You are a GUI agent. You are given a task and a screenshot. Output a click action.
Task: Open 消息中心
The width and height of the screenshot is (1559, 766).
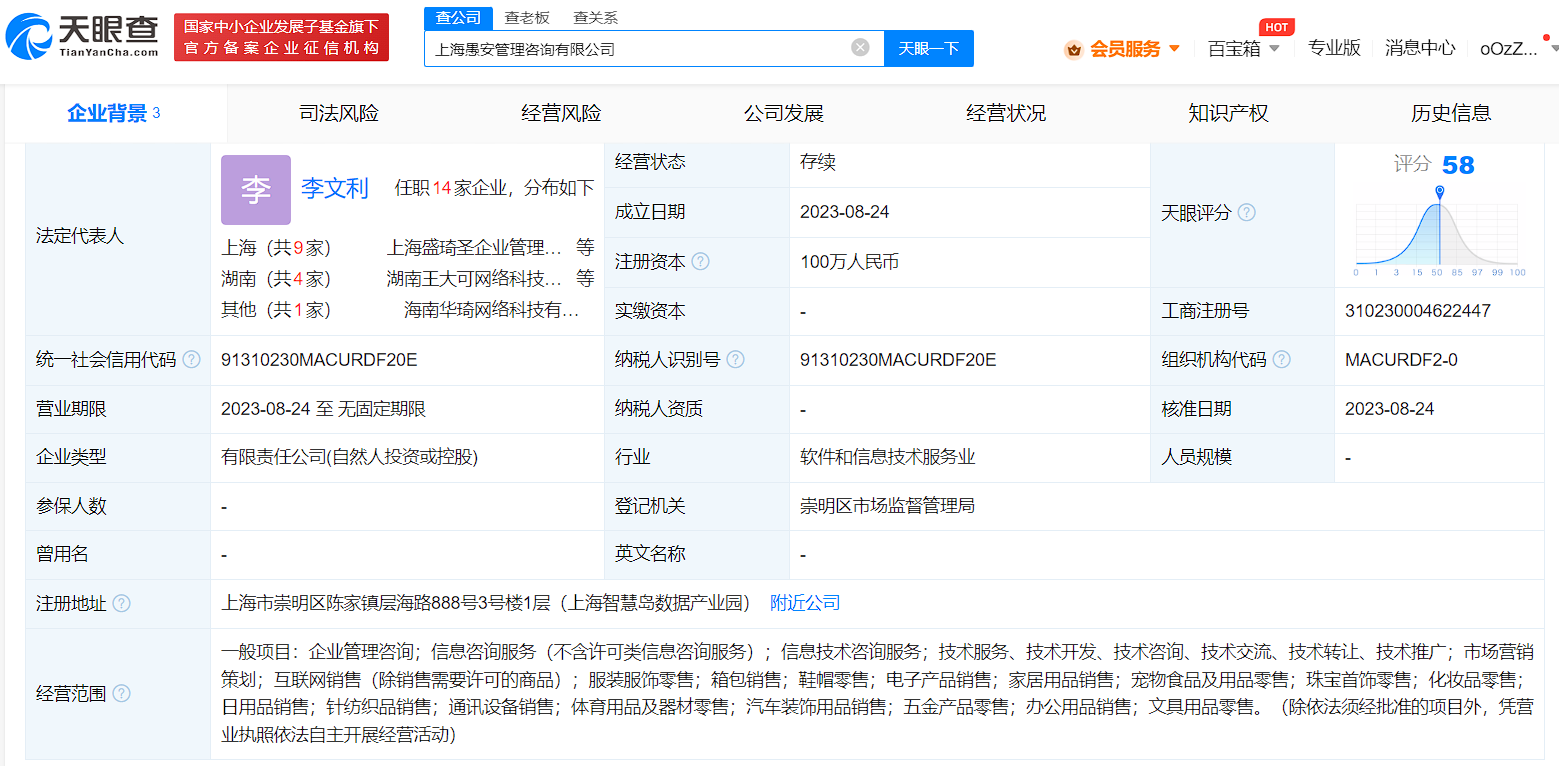point(1420,48)
